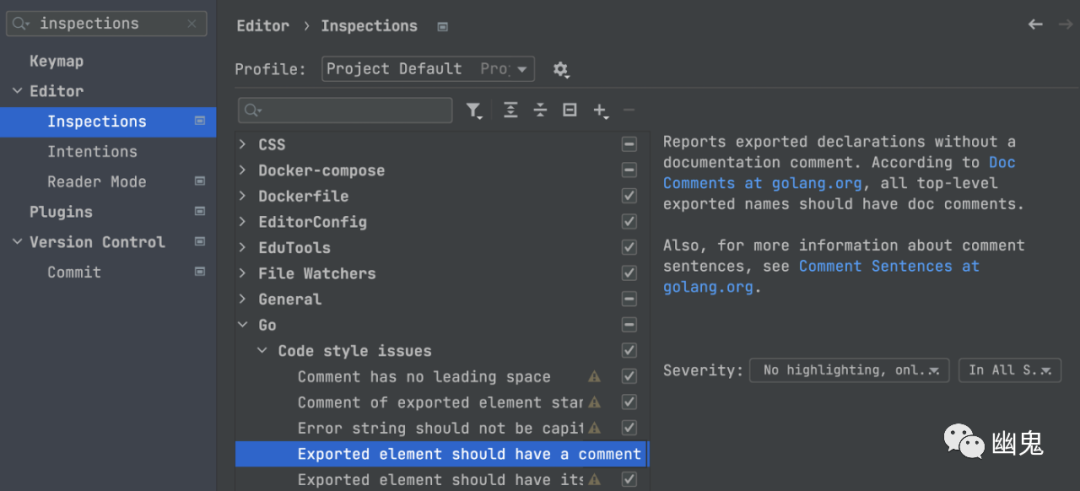Select Error string should not be capitalized item
The image size is (1080, 491).
[x=440, y=428]
